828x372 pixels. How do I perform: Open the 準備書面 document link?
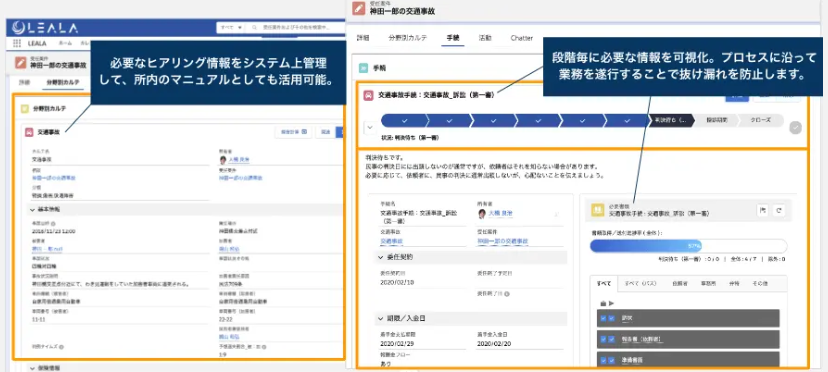[633, 360]
